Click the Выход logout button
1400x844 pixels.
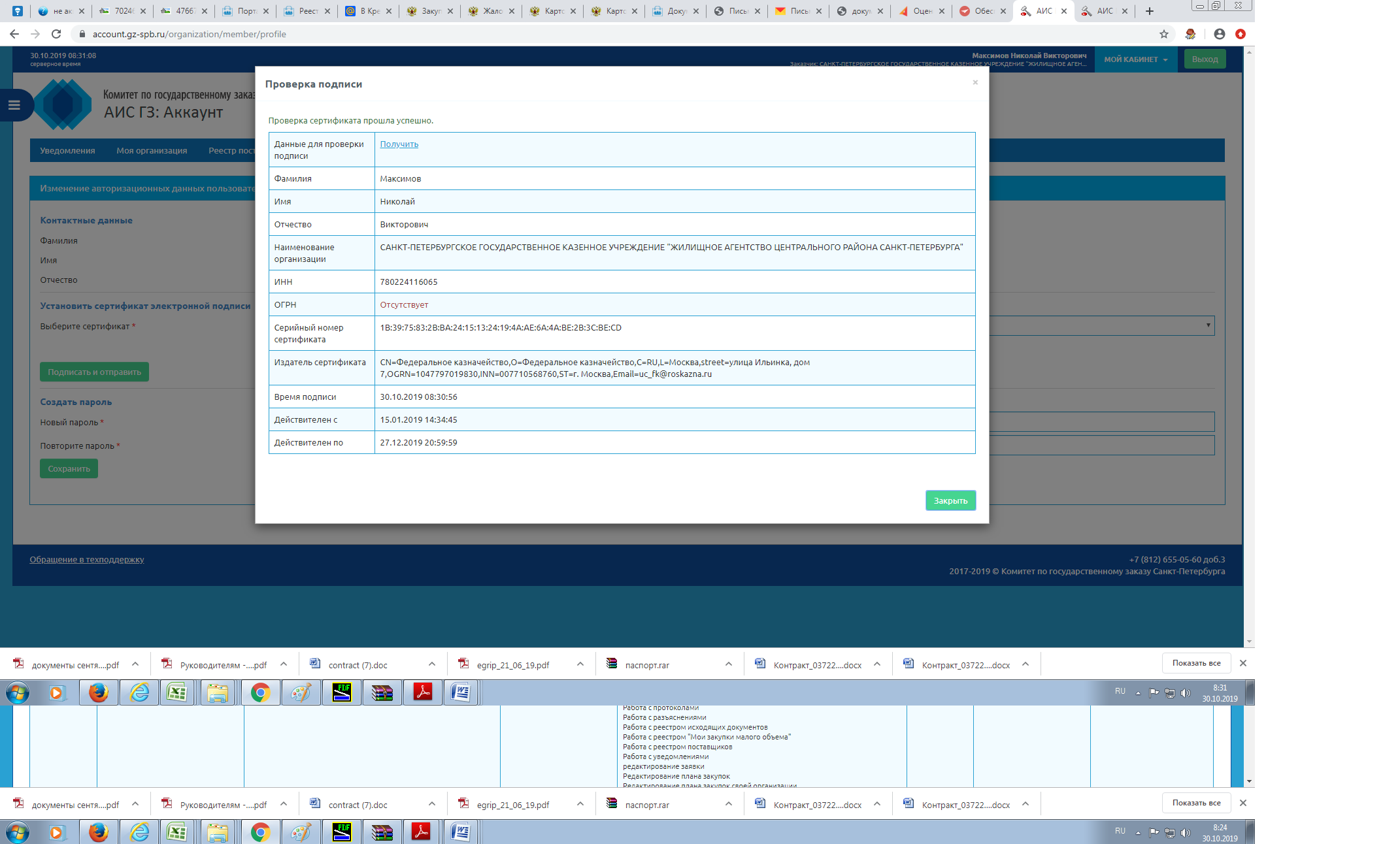1205,59
